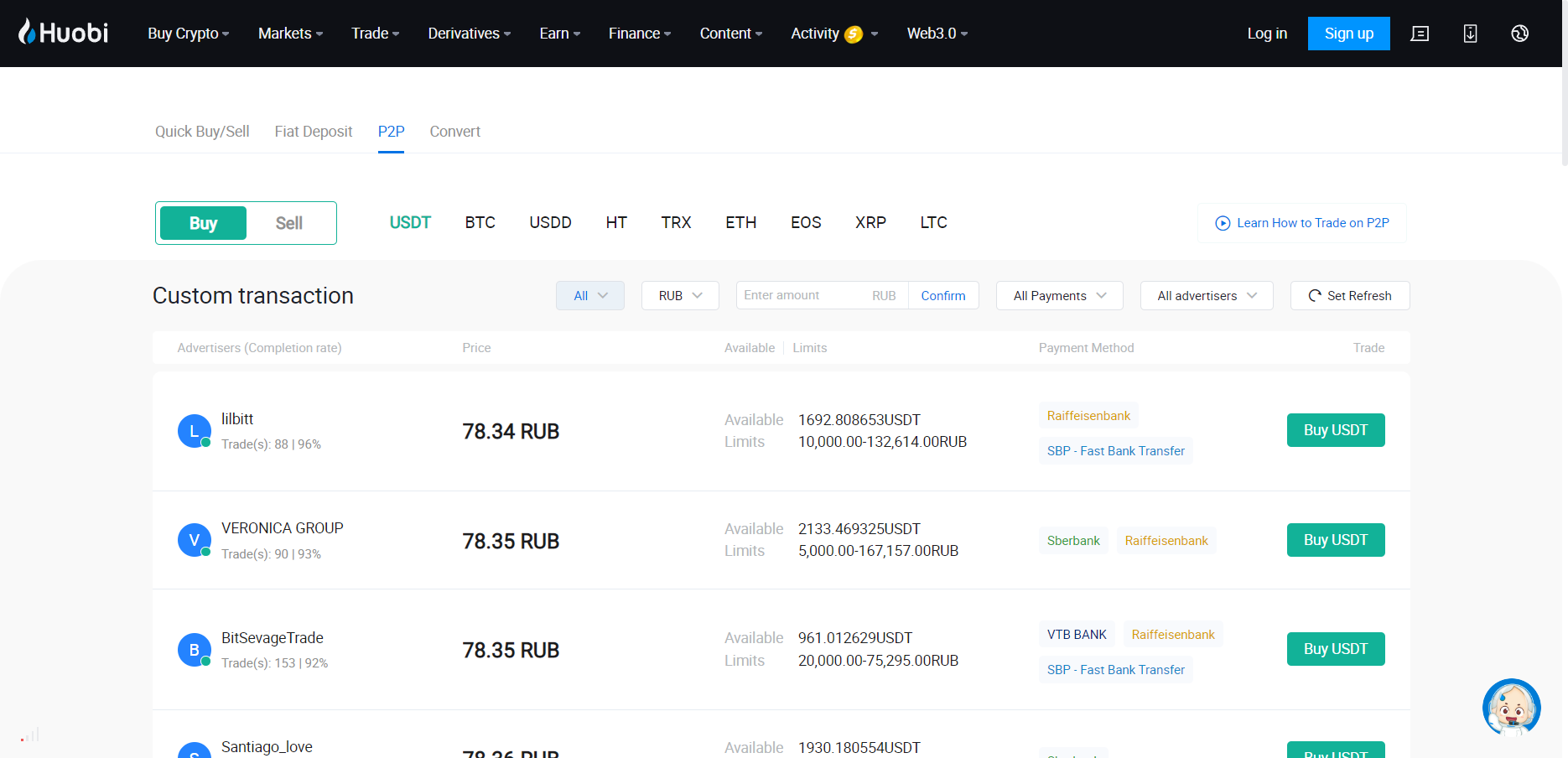This screenshot has height=758, width=1568.
Task: Click the Enter amount input field
Action: 801,296
